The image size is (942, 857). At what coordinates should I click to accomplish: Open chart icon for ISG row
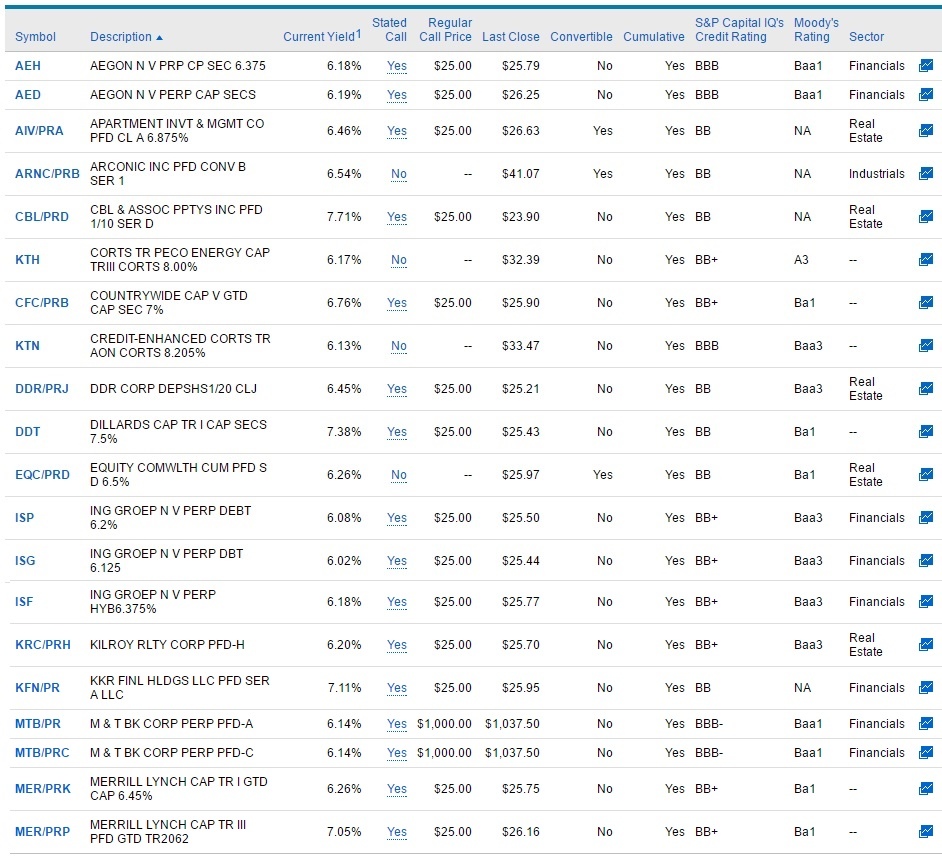tap(926, 560)
